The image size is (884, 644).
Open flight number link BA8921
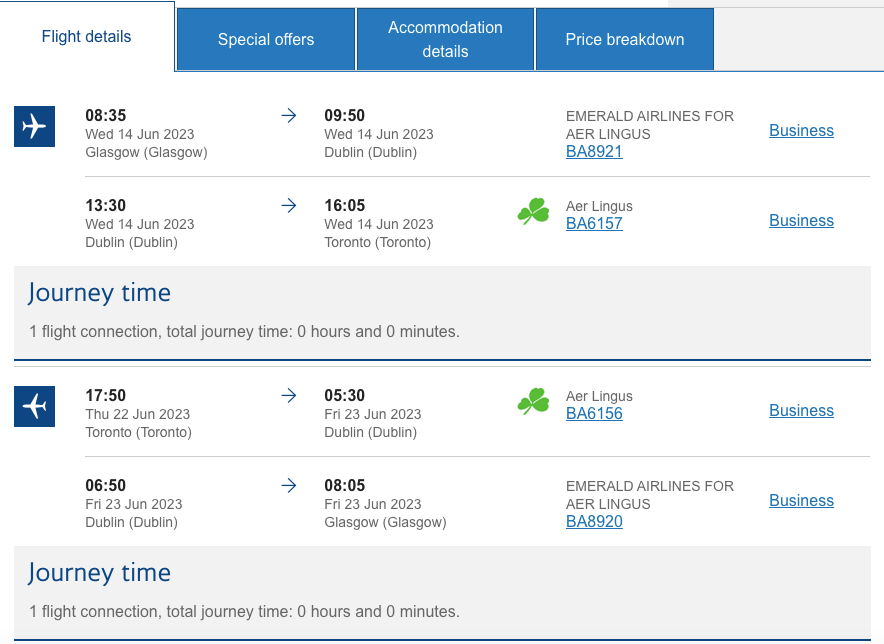[594, 151]
